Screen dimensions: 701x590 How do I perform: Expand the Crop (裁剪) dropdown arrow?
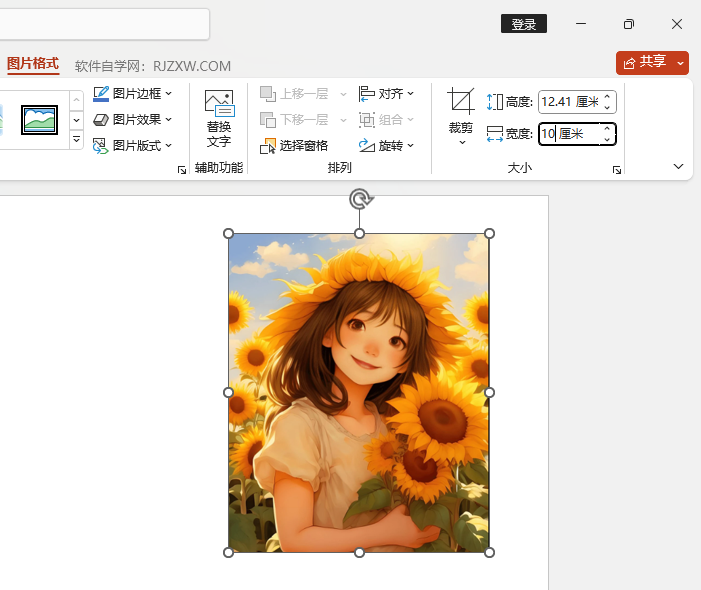tap(462, 143)
